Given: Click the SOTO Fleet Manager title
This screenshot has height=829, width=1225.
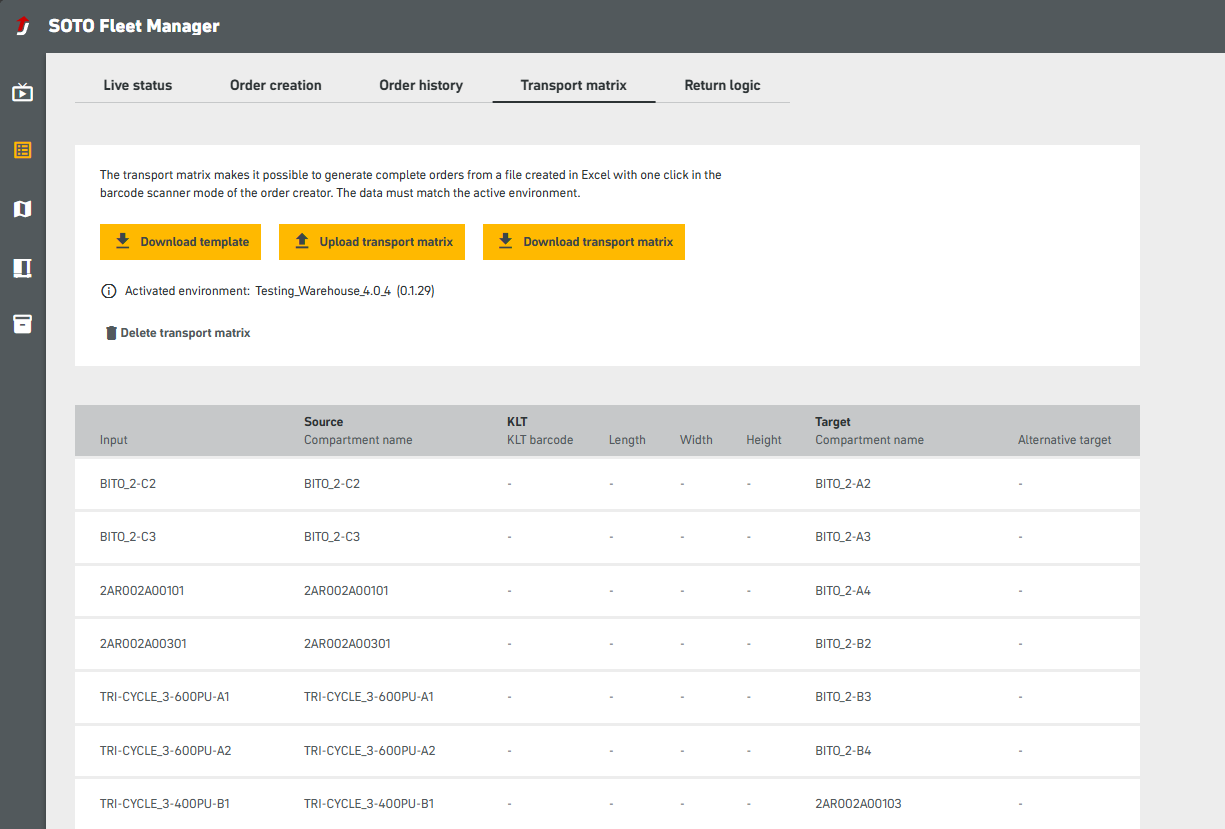Looking at the screenshot, I should tap(134, 26).
